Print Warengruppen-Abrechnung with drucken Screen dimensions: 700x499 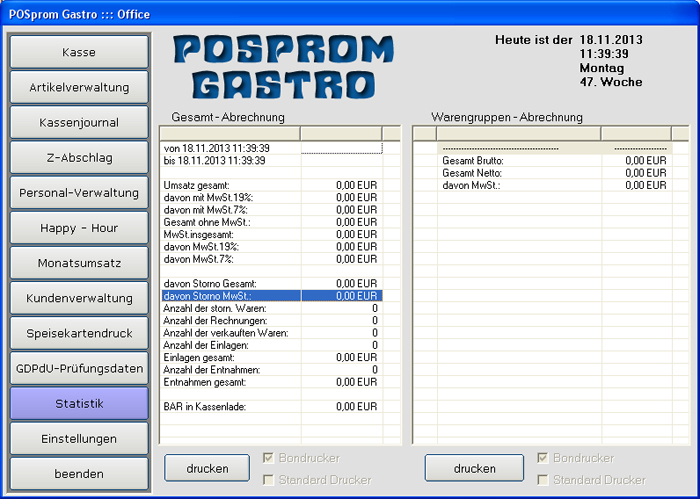click(474, 468)
